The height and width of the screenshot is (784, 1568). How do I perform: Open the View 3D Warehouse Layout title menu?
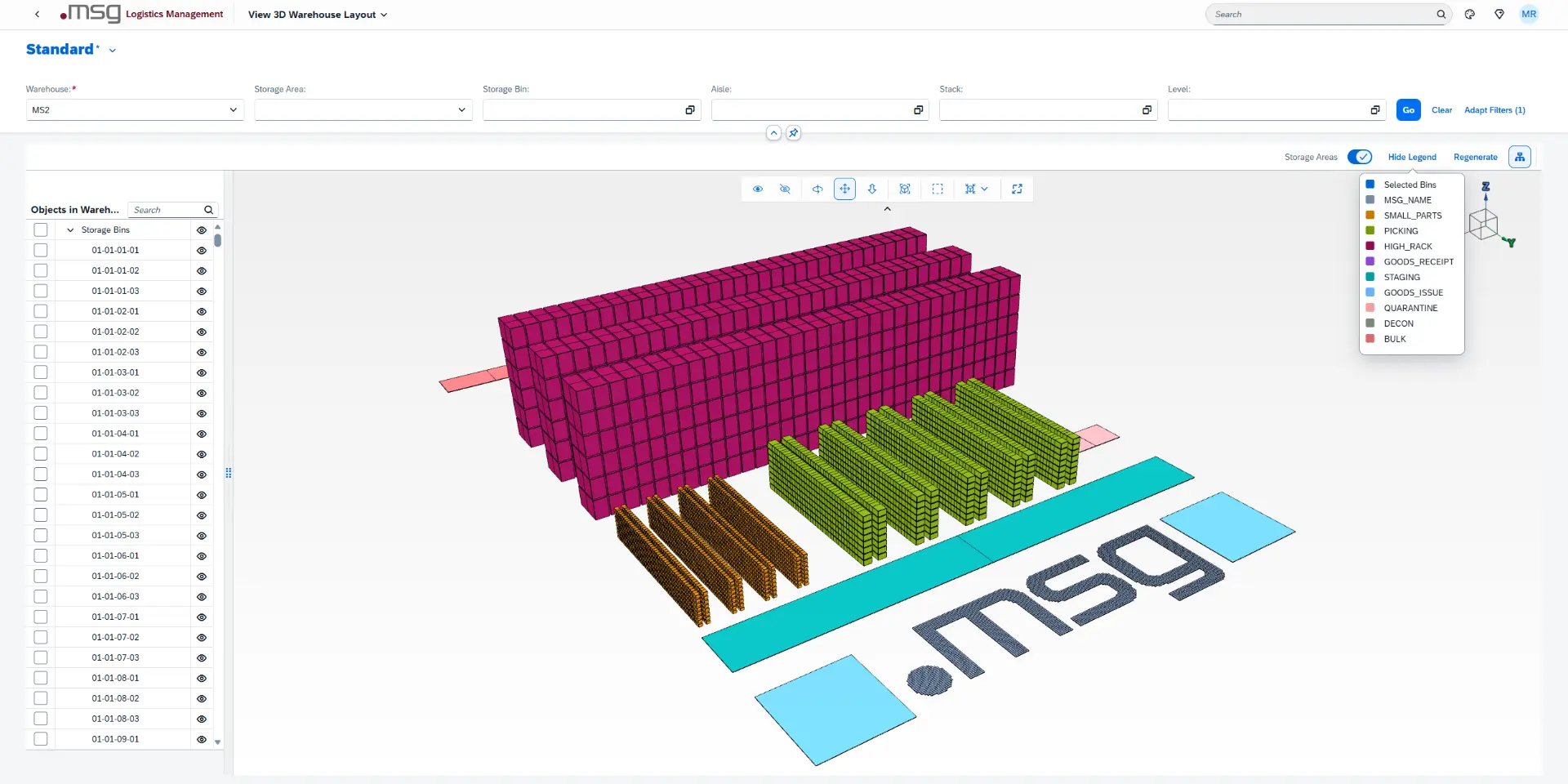tap(318, 15)
